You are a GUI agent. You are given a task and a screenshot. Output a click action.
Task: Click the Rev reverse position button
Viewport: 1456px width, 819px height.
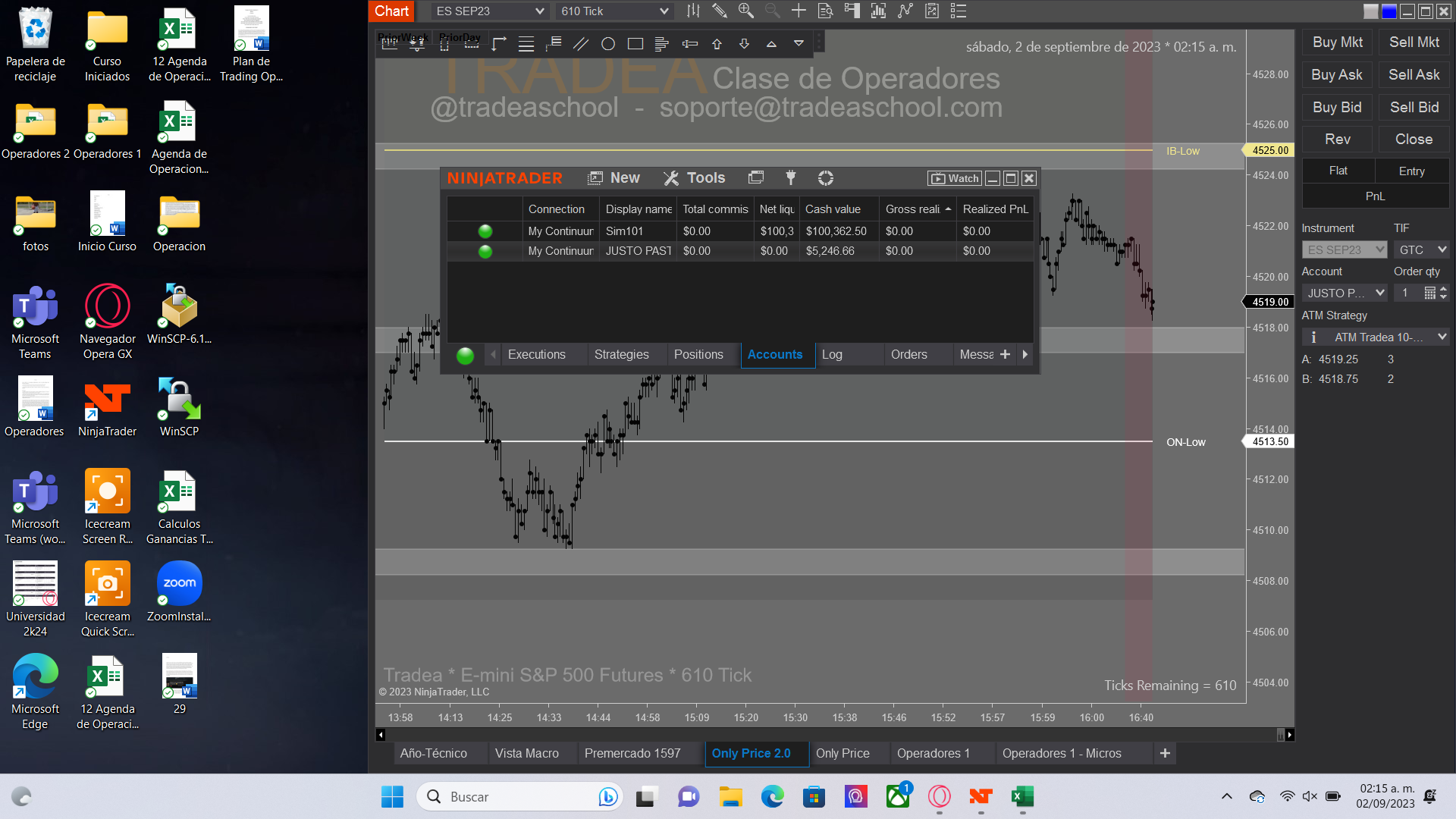pyautogui.click(x=1337, y=140)
